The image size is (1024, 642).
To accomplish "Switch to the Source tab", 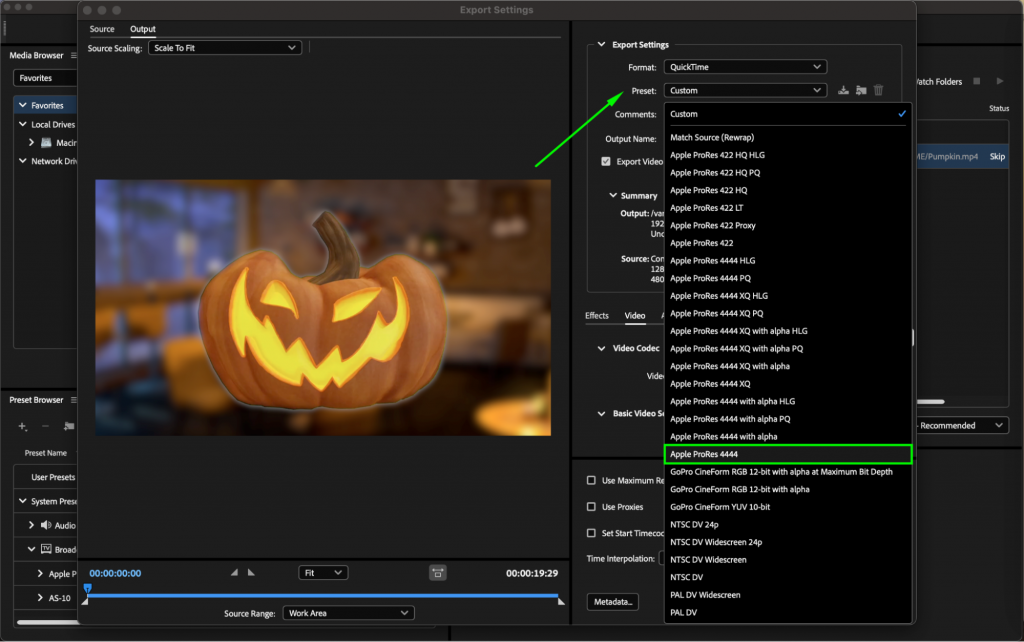I will click(x=101, y=29).
